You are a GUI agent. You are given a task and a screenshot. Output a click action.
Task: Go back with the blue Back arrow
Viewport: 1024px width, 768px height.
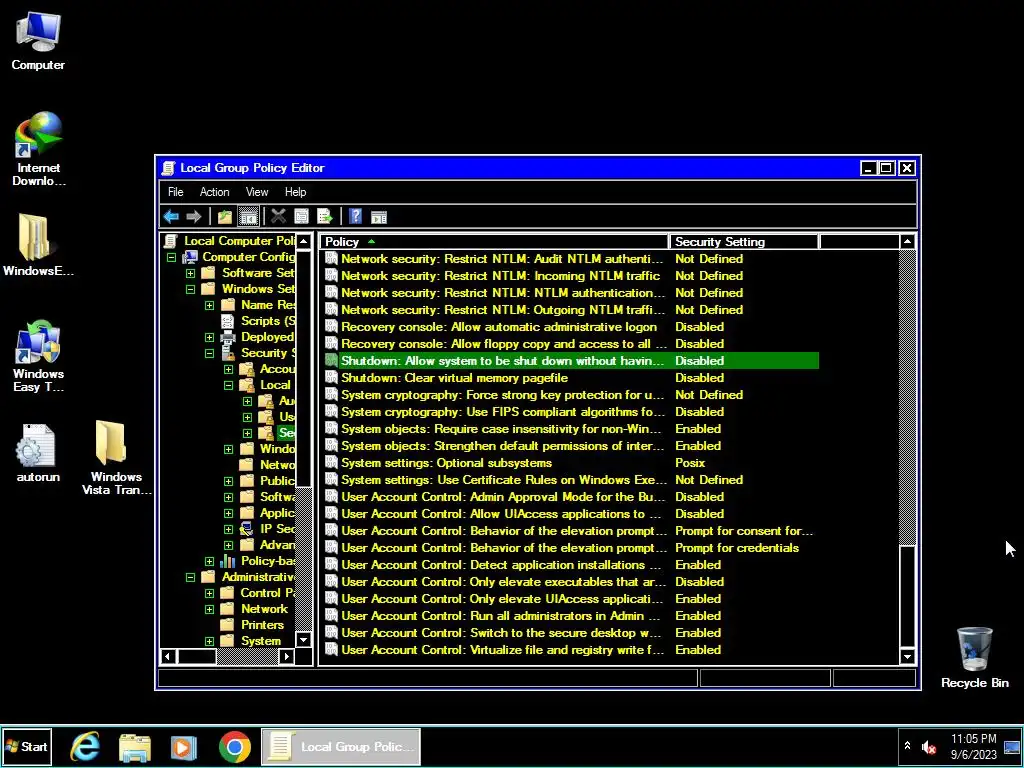click(x=171, y=216)
